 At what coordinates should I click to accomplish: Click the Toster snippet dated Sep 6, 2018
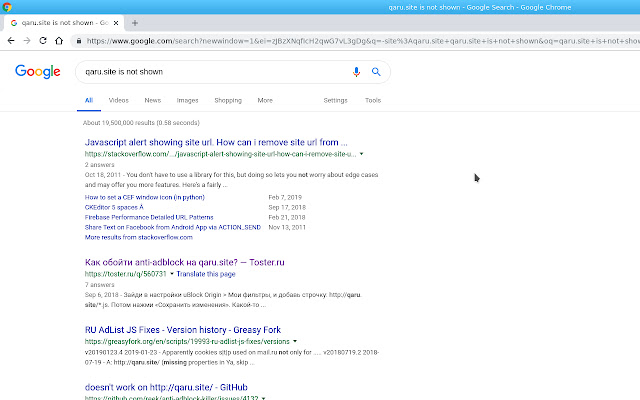coord(223,300)
